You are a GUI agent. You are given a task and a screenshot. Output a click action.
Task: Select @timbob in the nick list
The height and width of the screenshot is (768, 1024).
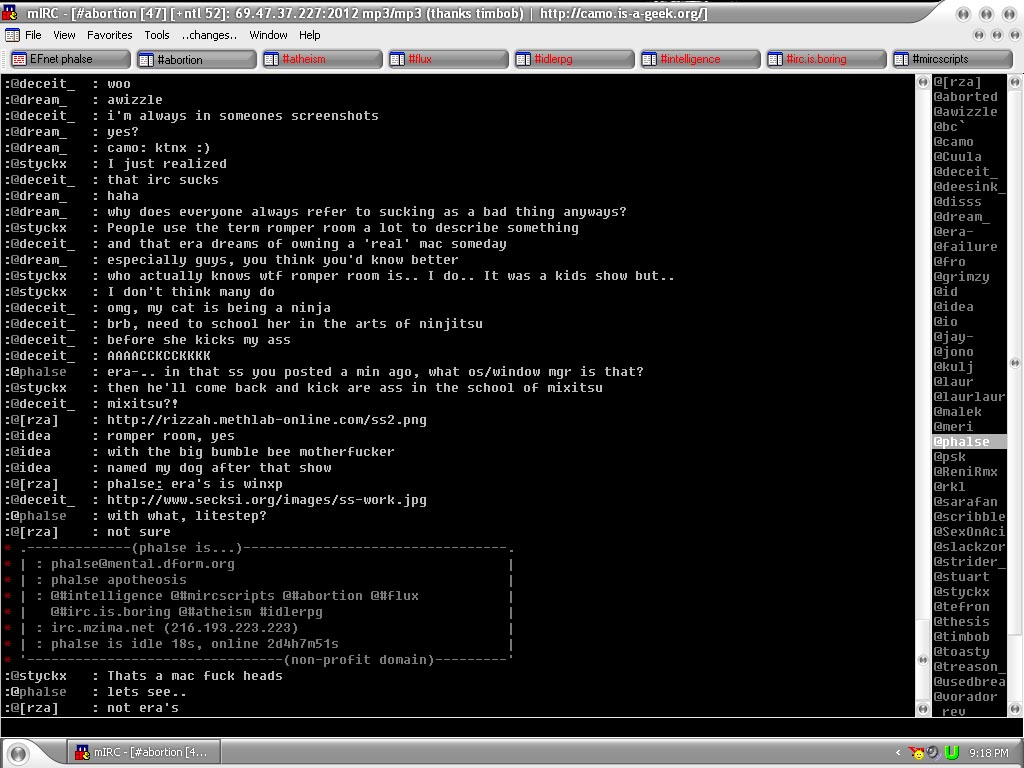click(x=961, y=637)
